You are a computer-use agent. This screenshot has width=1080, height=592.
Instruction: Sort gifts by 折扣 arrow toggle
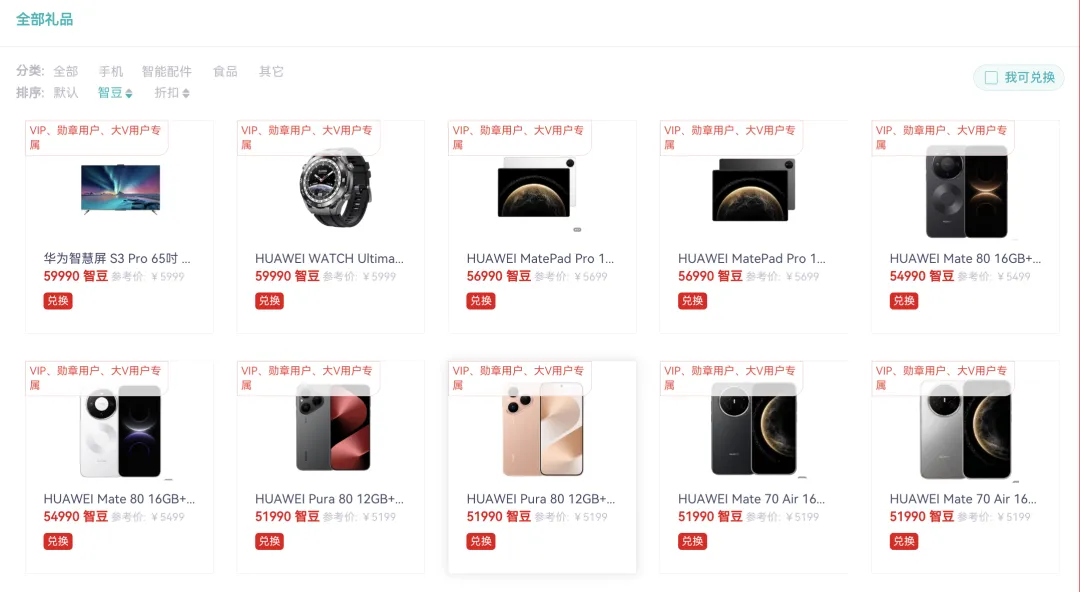[186, 93]
